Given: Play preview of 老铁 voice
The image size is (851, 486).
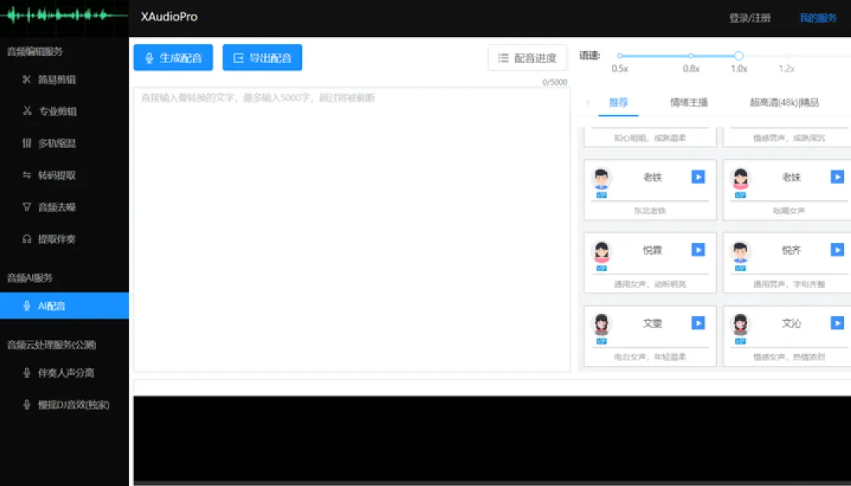Looking at the screenshot, I should point(698,177).
